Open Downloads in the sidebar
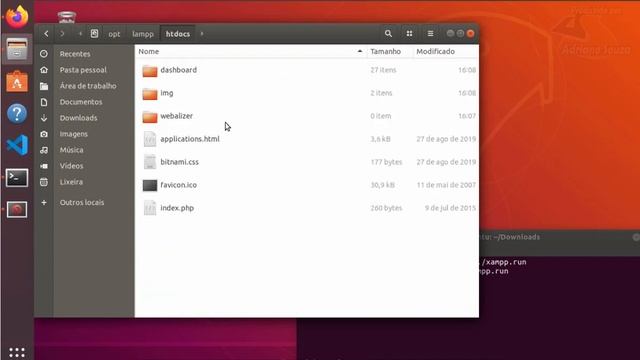 (x=78, y=118)
